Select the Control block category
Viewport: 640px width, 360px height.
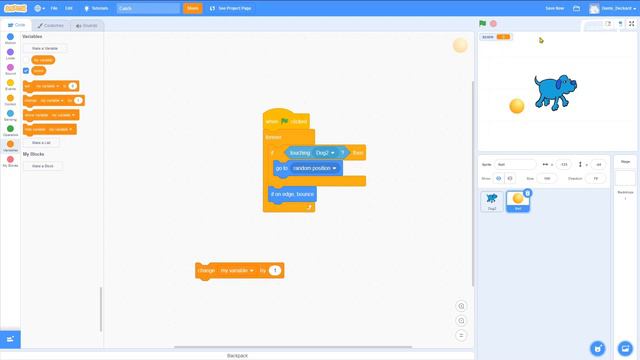pos(10,100)
